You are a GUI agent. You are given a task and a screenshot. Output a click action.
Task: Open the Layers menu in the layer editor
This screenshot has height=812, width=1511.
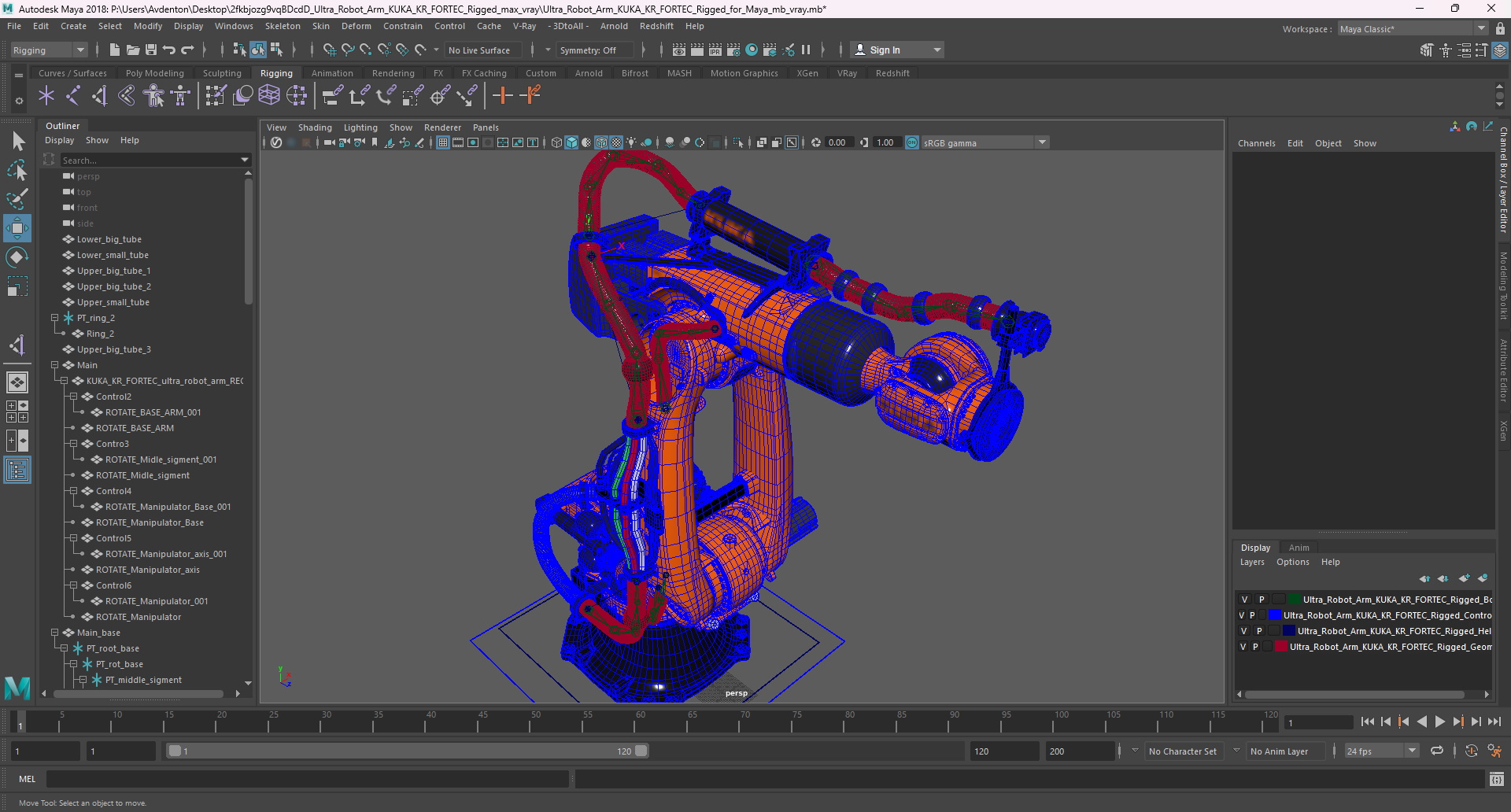coord(1252,562)
